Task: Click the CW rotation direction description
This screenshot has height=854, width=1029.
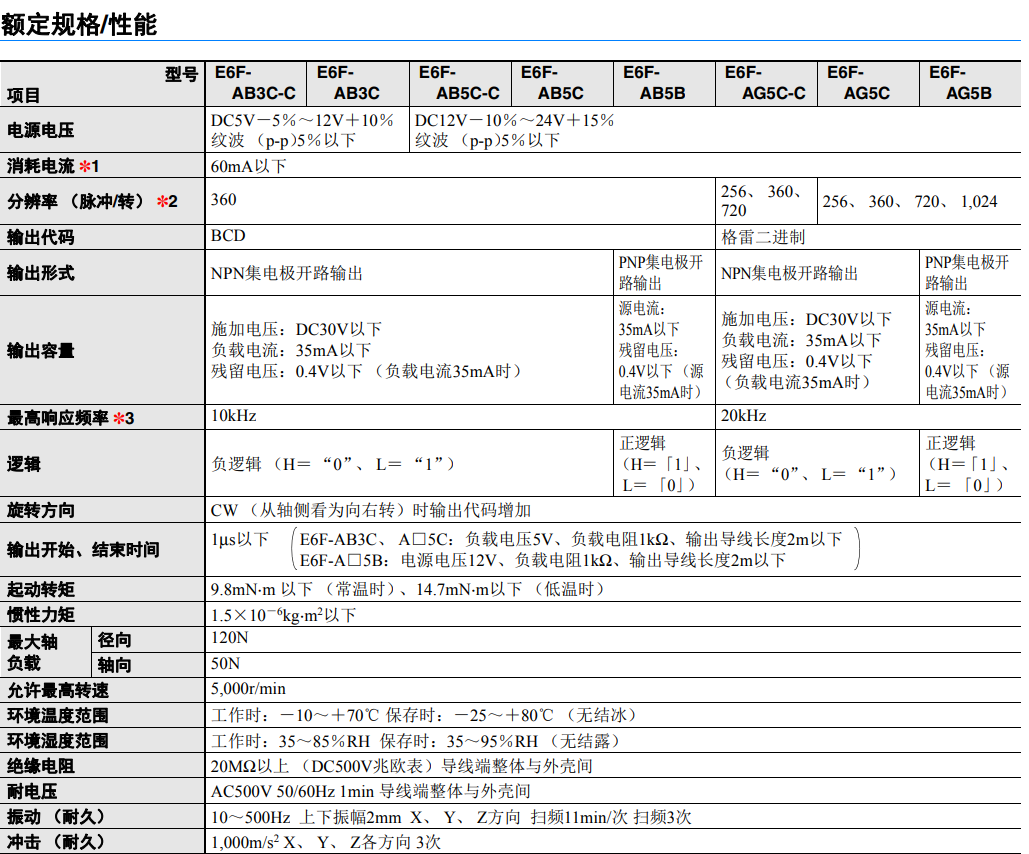Action: 371,510
